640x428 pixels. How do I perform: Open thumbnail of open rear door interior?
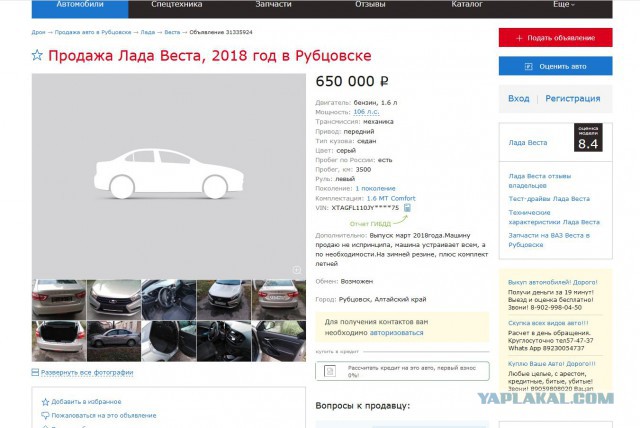pos(169,341)
